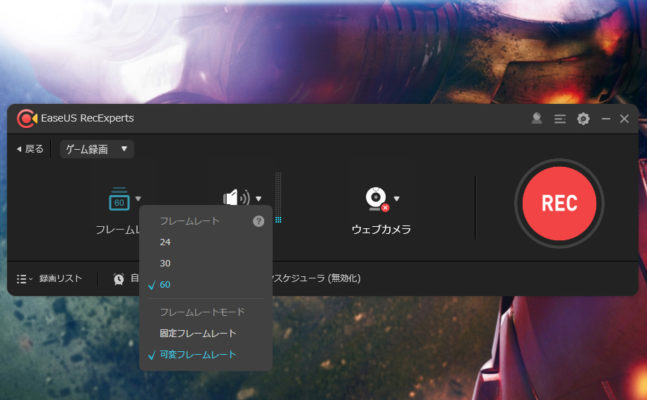Viewport: 647px width, 400px height.
Task: Open the settings gear icon
Action: (x=583, y=119)
